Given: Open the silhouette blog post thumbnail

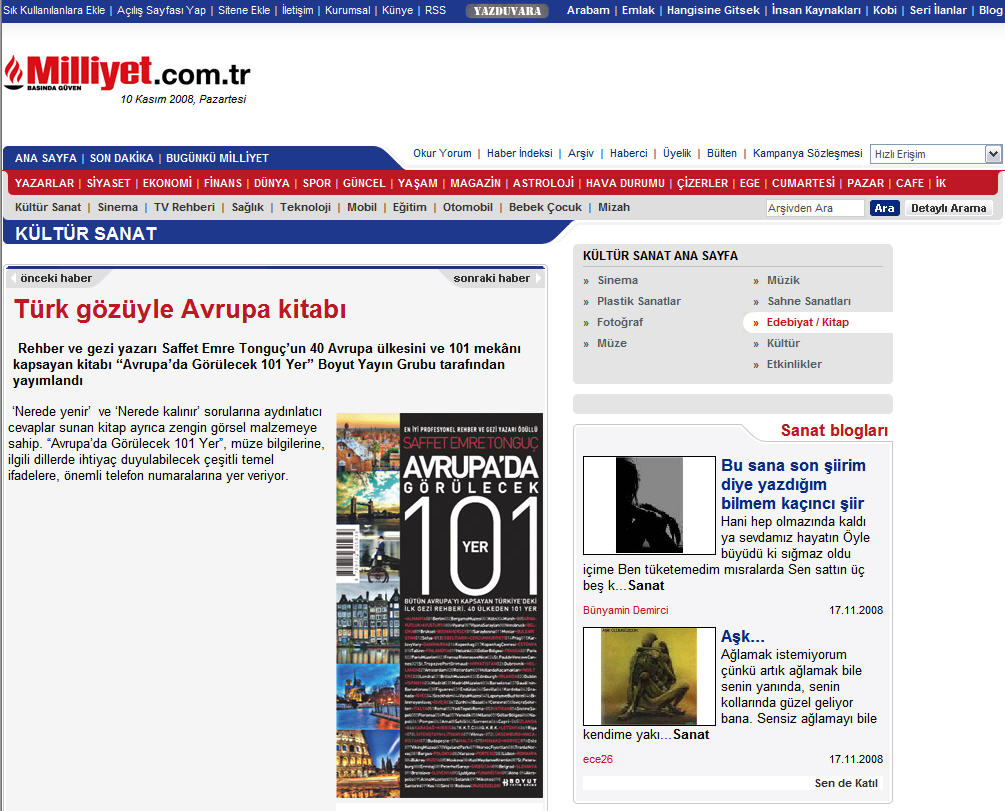Looking at the screenshot, I should pyautogui.click(x=648, y=505).
